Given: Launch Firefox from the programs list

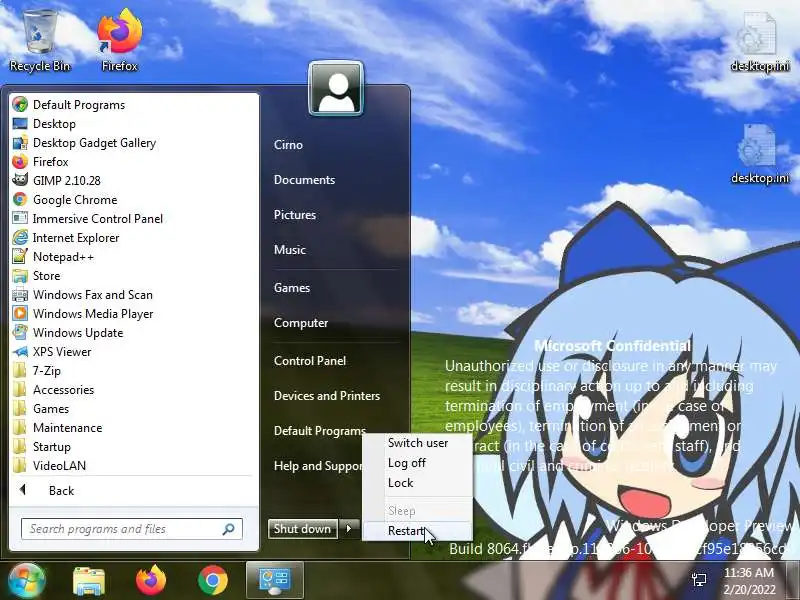Looking at the screenshot, I should point(20,162).
